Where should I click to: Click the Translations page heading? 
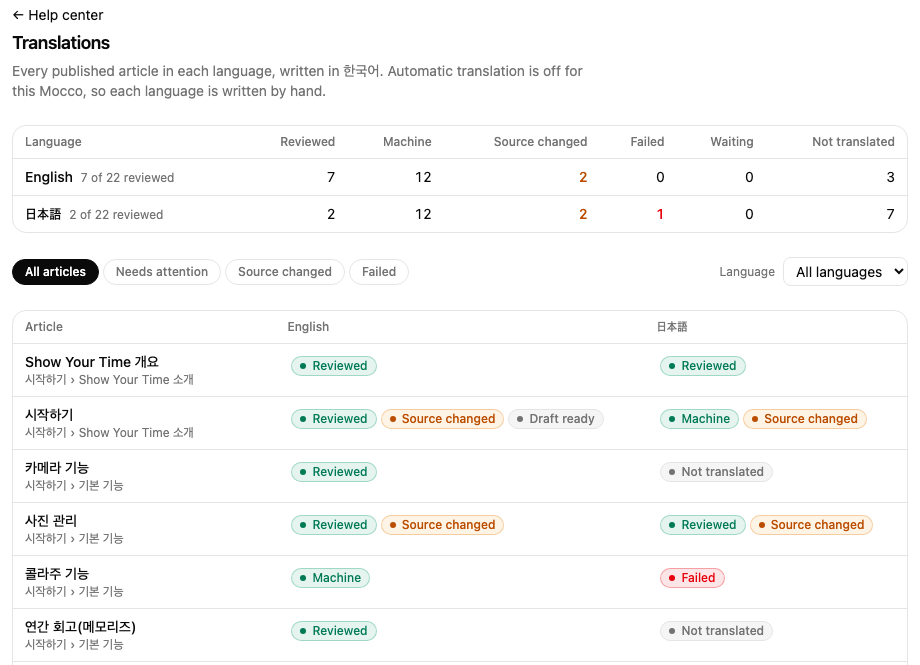(x=61, y=43)
